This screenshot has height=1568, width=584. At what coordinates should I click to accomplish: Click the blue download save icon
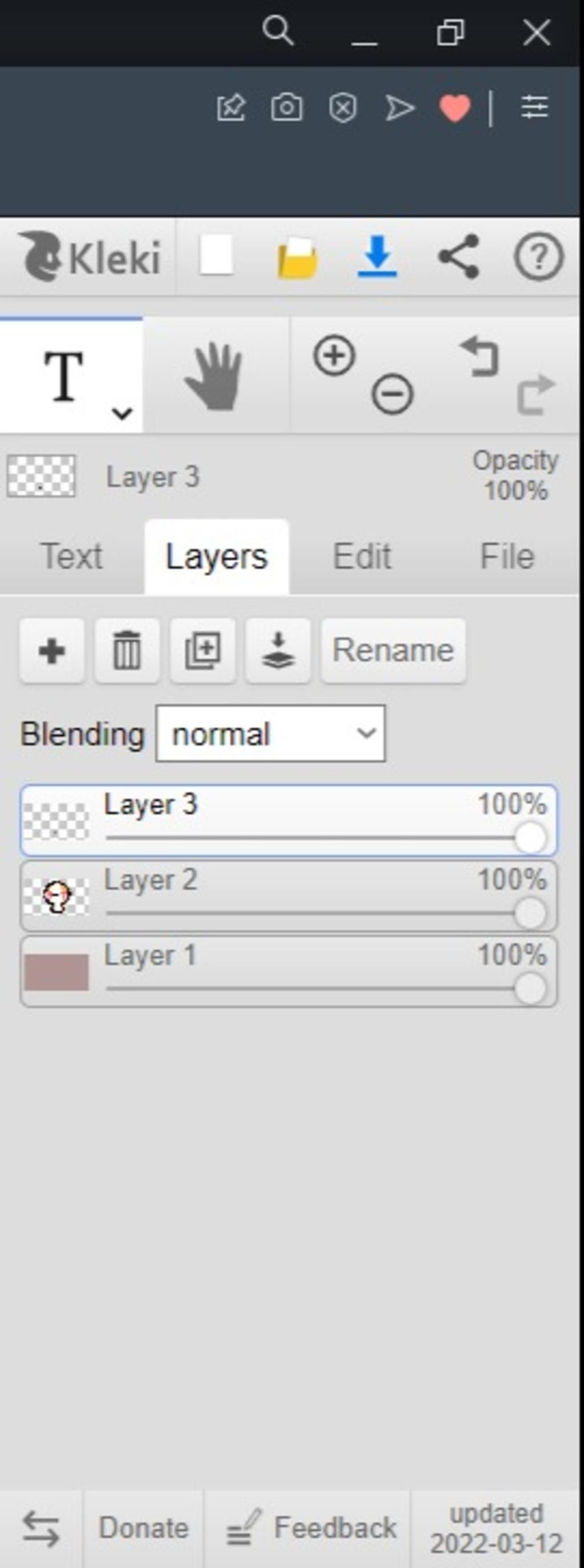coord(378,257)
